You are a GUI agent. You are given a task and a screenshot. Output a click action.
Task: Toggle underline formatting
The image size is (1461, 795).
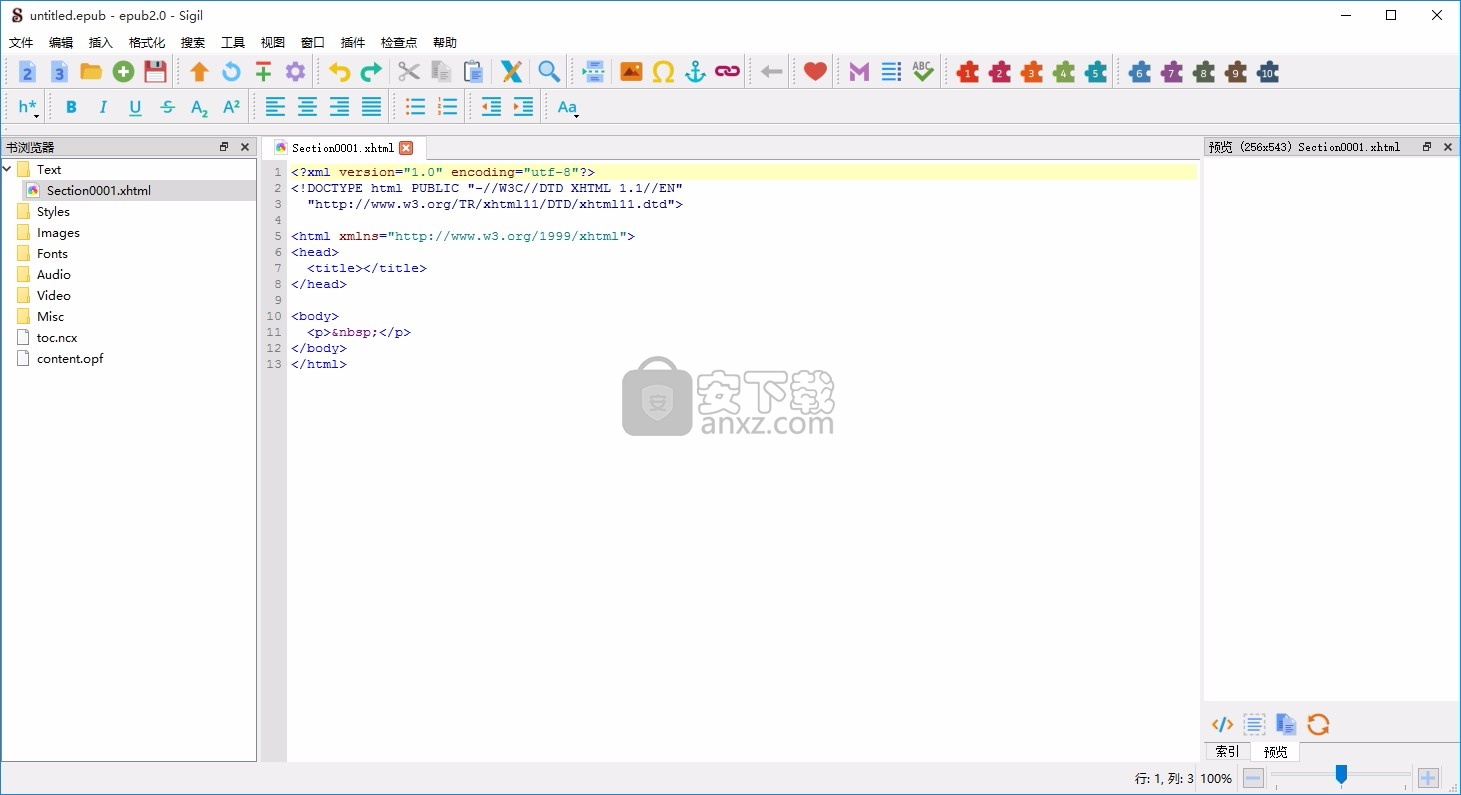(135, 107)
